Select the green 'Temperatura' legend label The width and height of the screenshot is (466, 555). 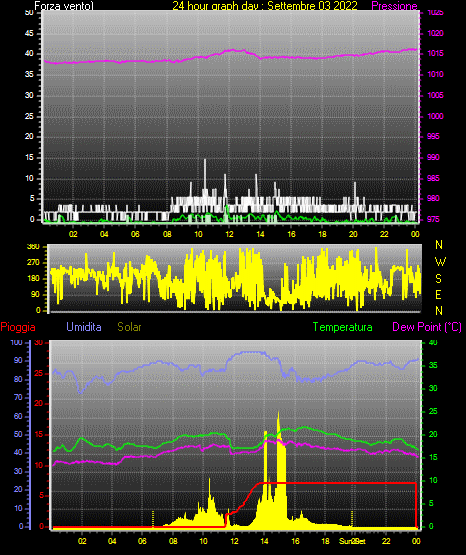pyautogui.click(x=342, y=327)
